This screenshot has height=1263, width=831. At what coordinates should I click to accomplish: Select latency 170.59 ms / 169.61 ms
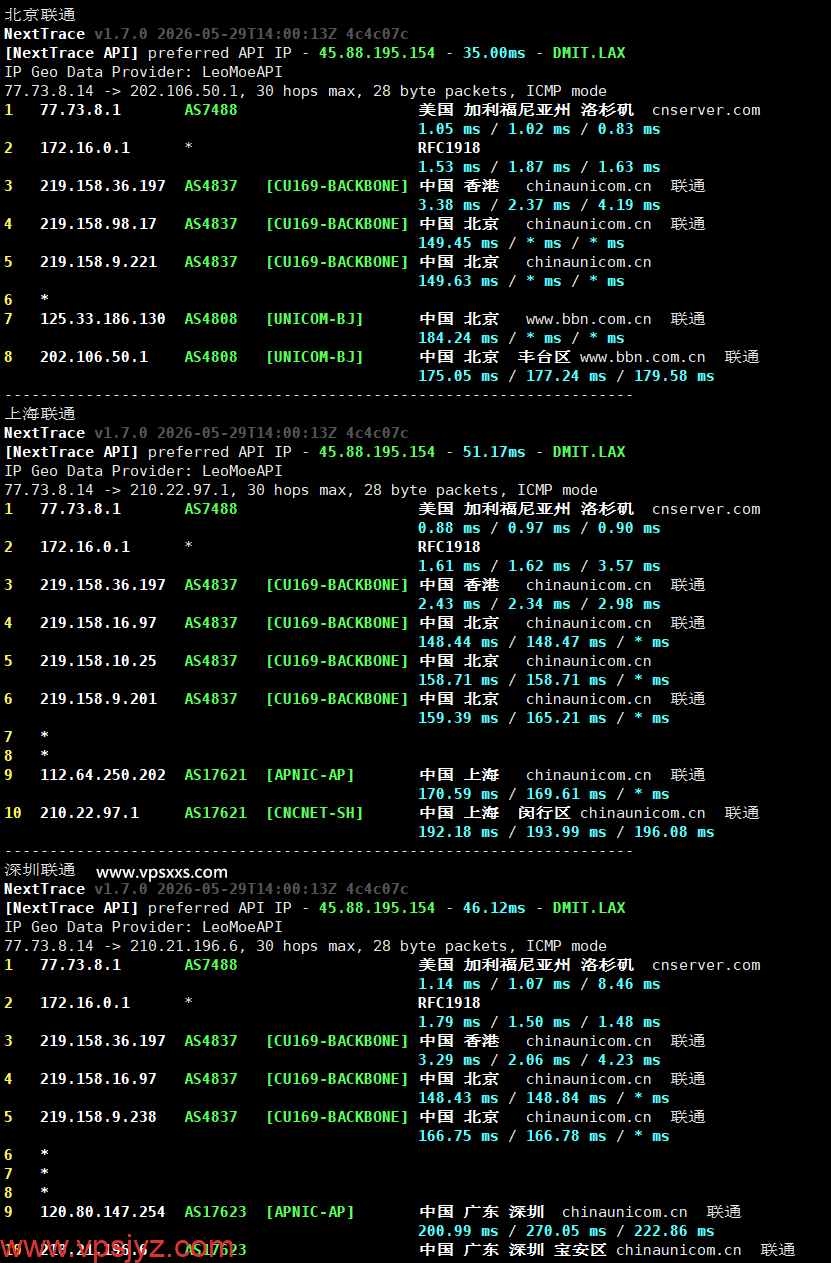(512, 794)
